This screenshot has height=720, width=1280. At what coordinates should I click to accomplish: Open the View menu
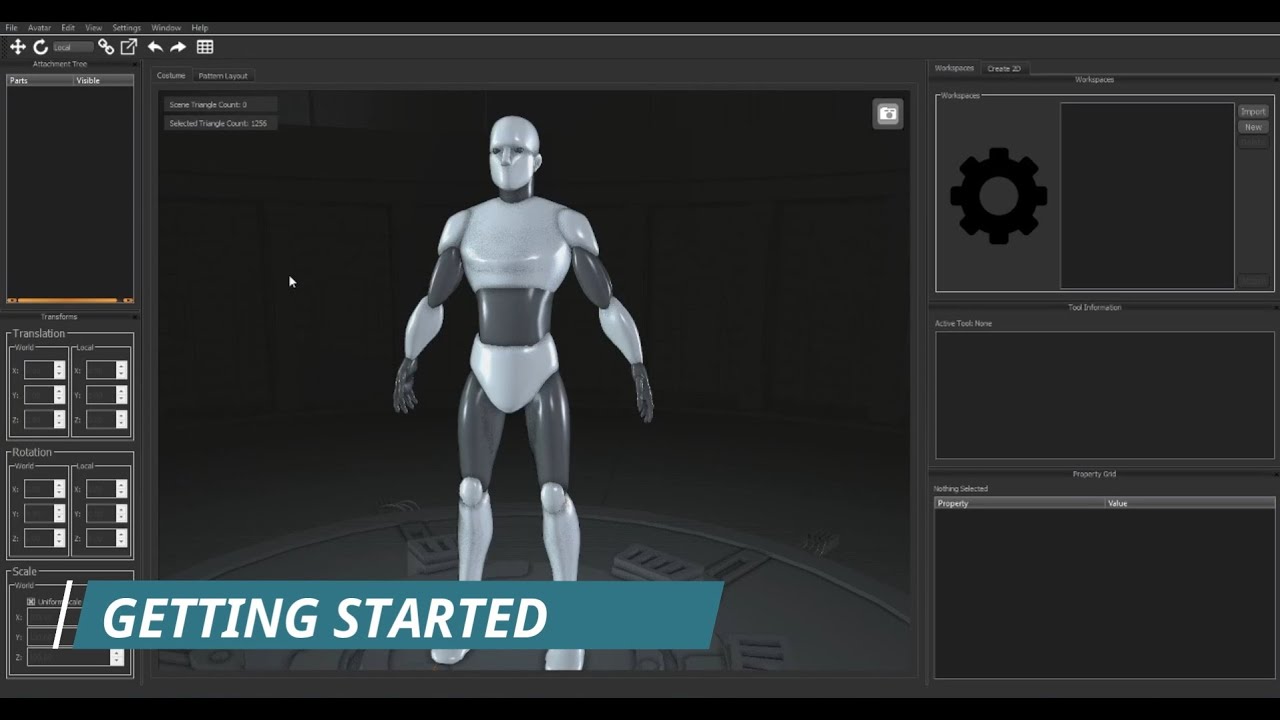pos(94,28)
